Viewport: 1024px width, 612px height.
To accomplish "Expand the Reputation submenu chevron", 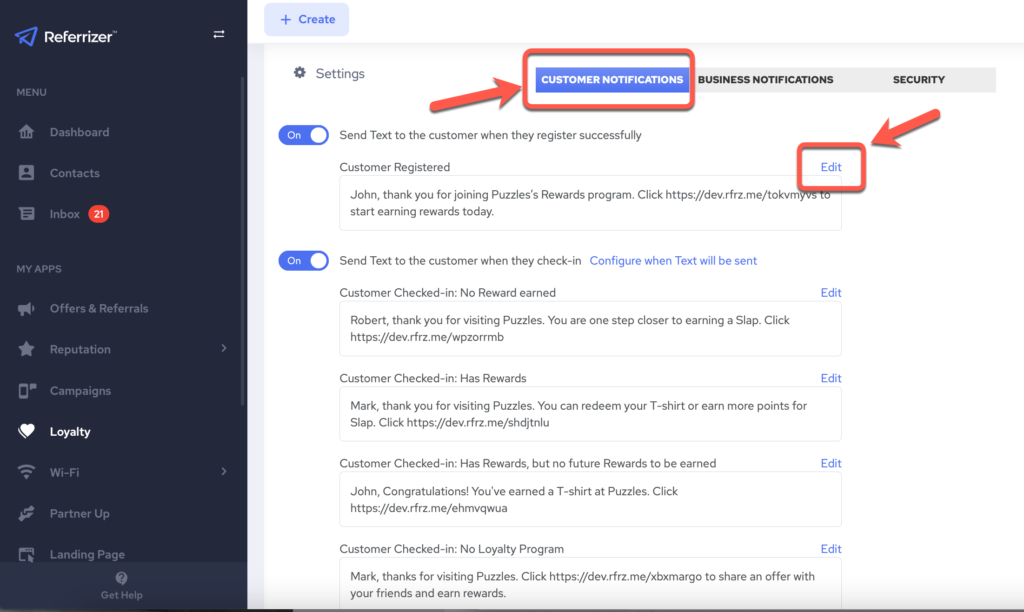I will tap(224, 348).
